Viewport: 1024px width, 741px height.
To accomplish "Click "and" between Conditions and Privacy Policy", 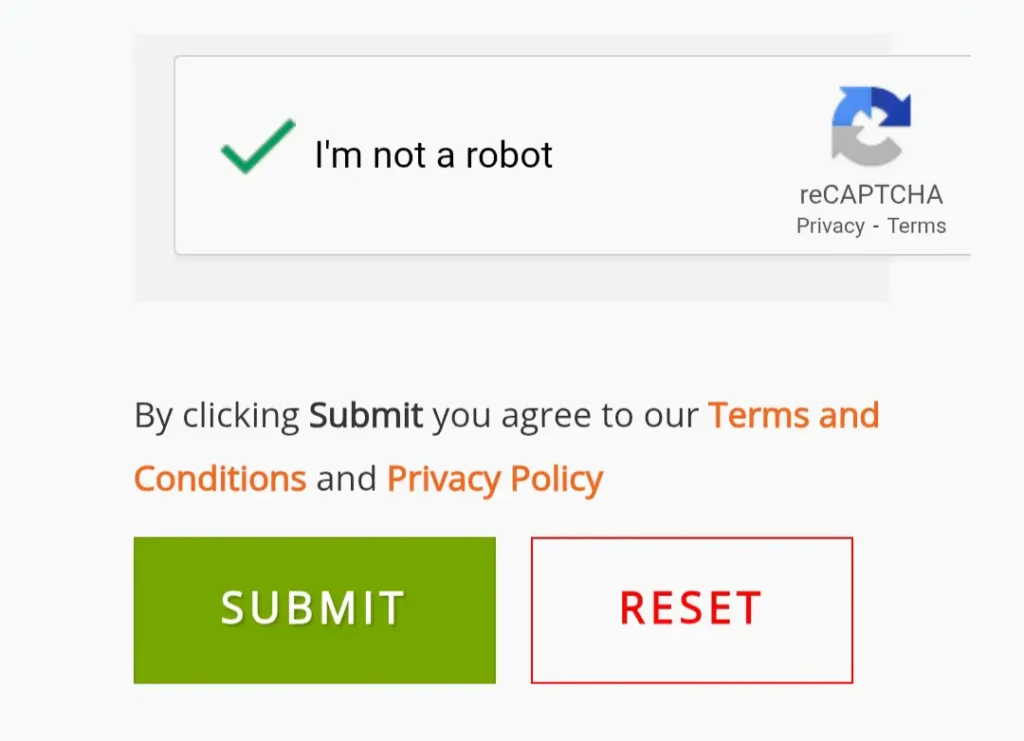I will click(x=346, y=479).
